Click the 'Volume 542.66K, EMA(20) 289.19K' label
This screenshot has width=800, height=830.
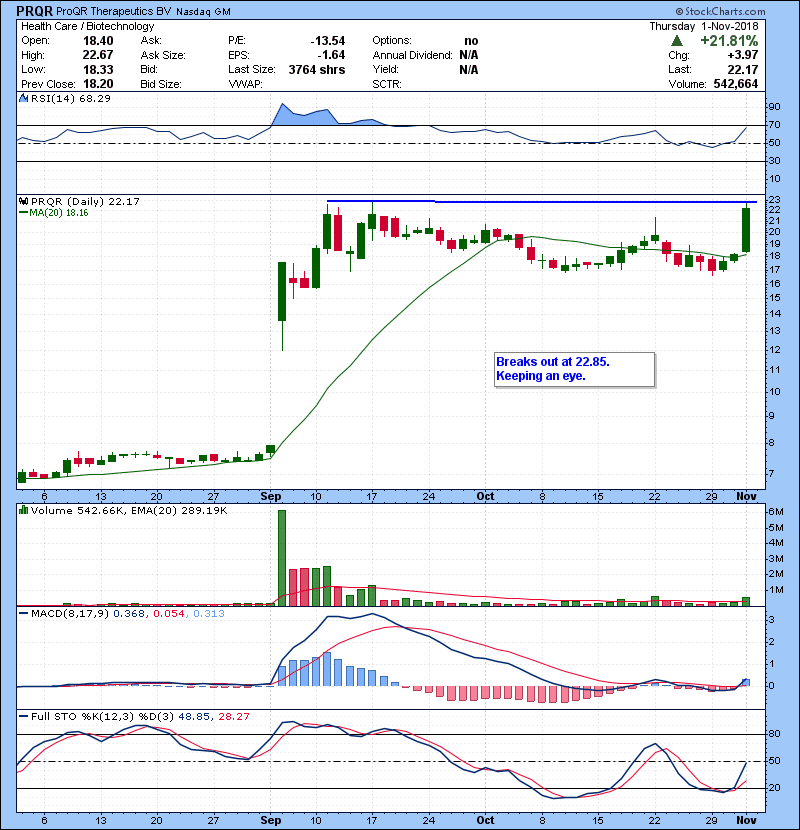point(129,510)
